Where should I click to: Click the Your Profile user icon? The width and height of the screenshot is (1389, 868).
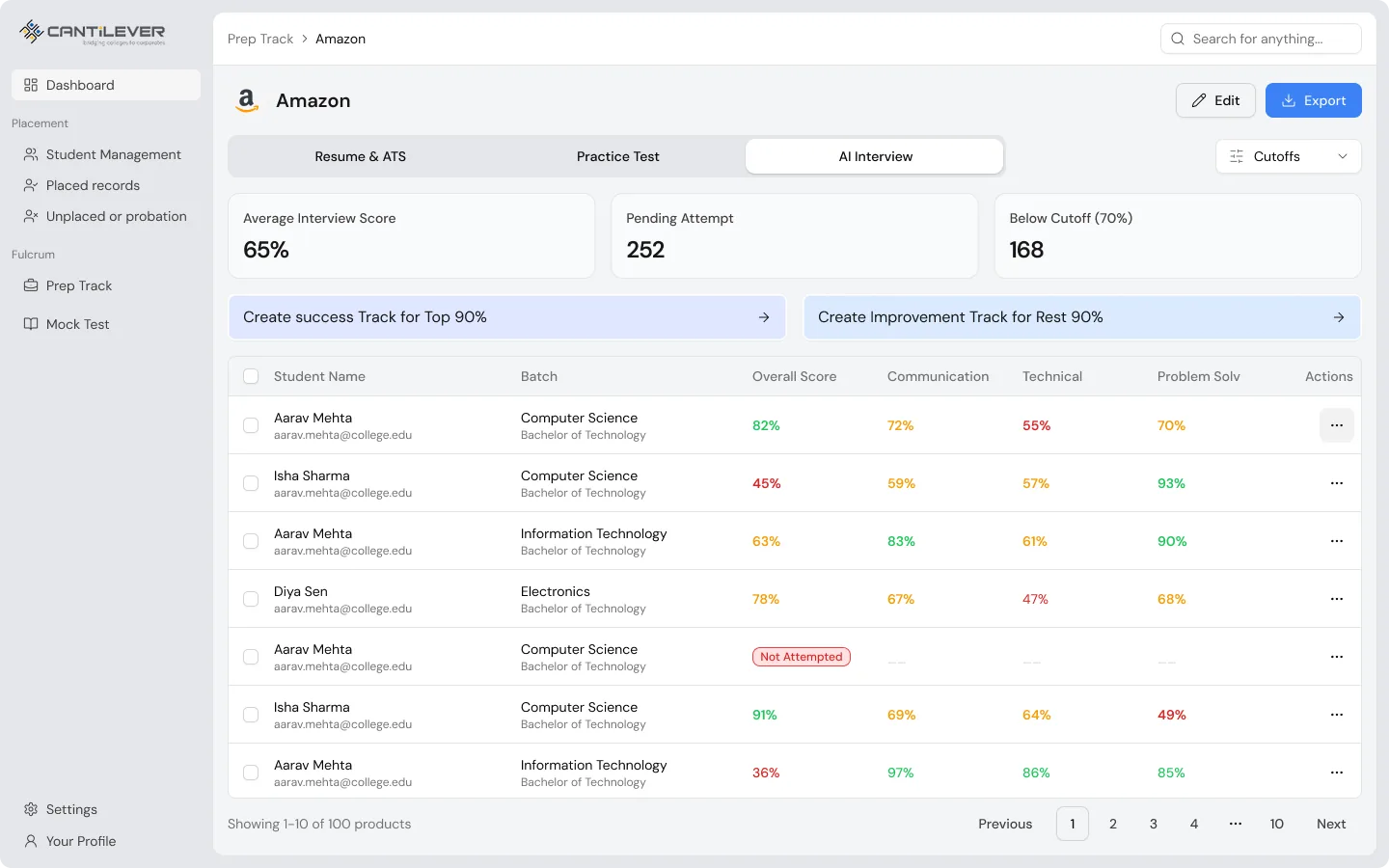31,841
